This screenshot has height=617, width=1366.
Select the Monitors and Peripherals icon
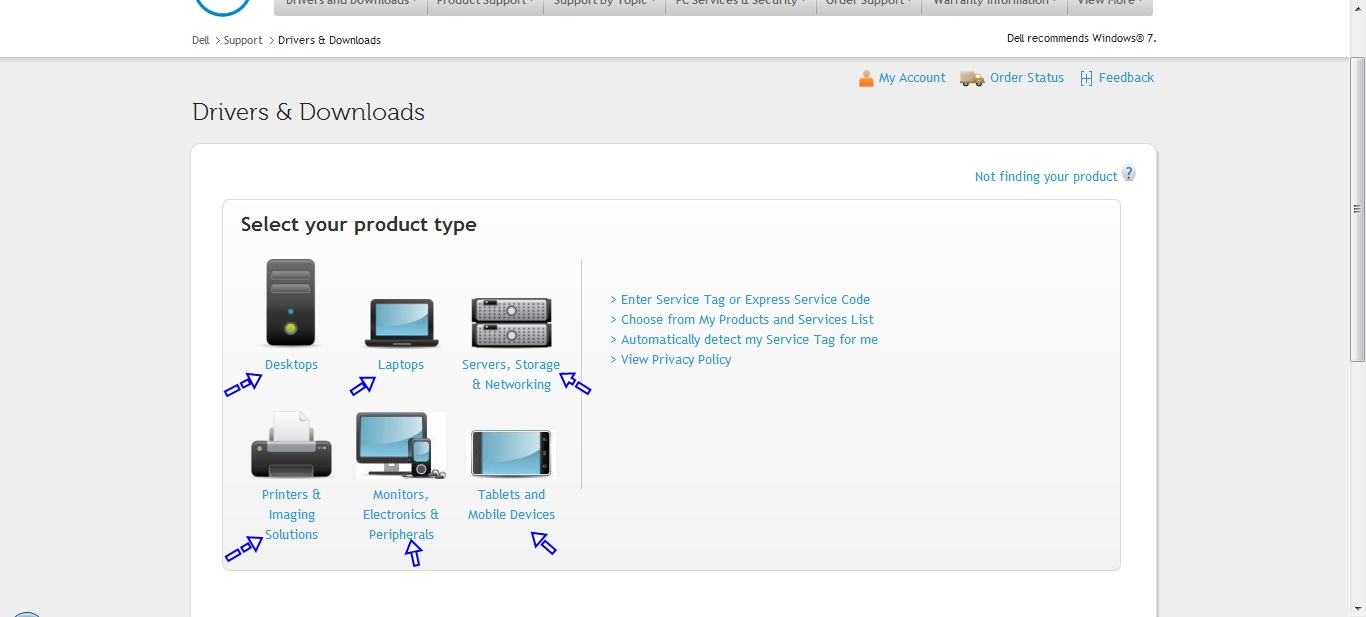[400, 445]
